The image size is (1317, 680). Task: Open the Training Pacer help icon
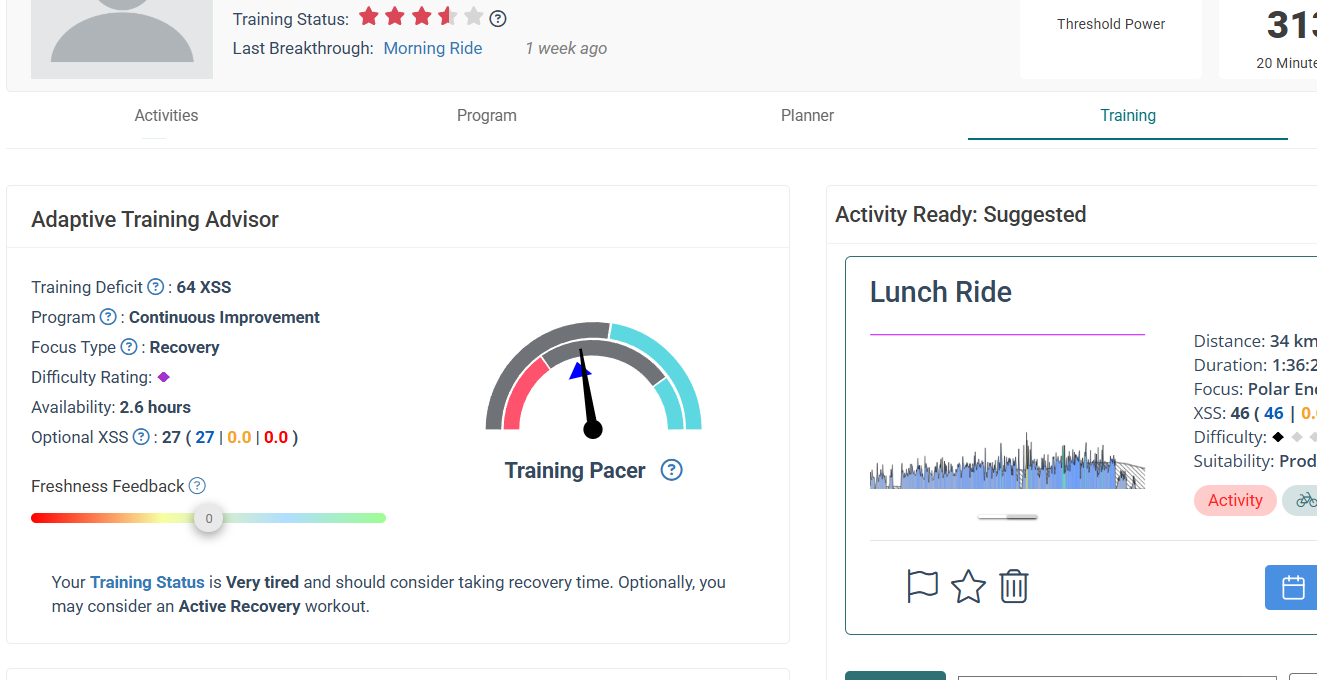[672, 470]
